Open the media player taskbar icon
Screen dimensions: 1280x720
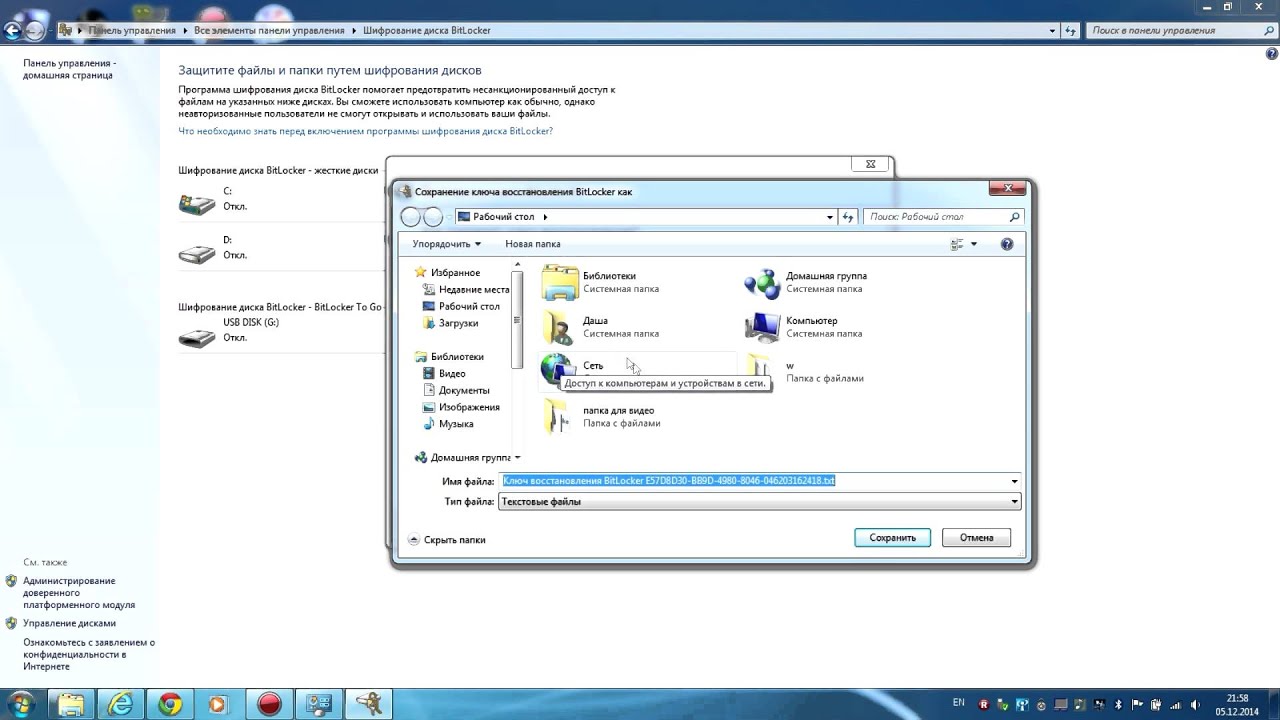tap(219, 704)
